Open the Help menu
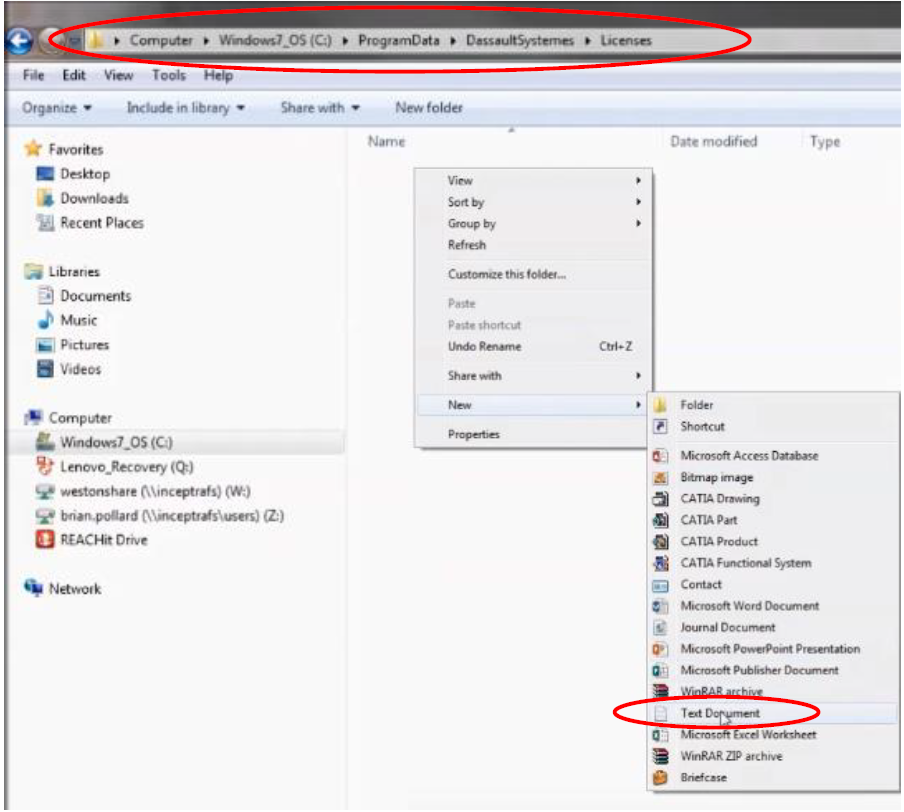The height and width of the screenshot is (812, 904). (x=218, y=75)
